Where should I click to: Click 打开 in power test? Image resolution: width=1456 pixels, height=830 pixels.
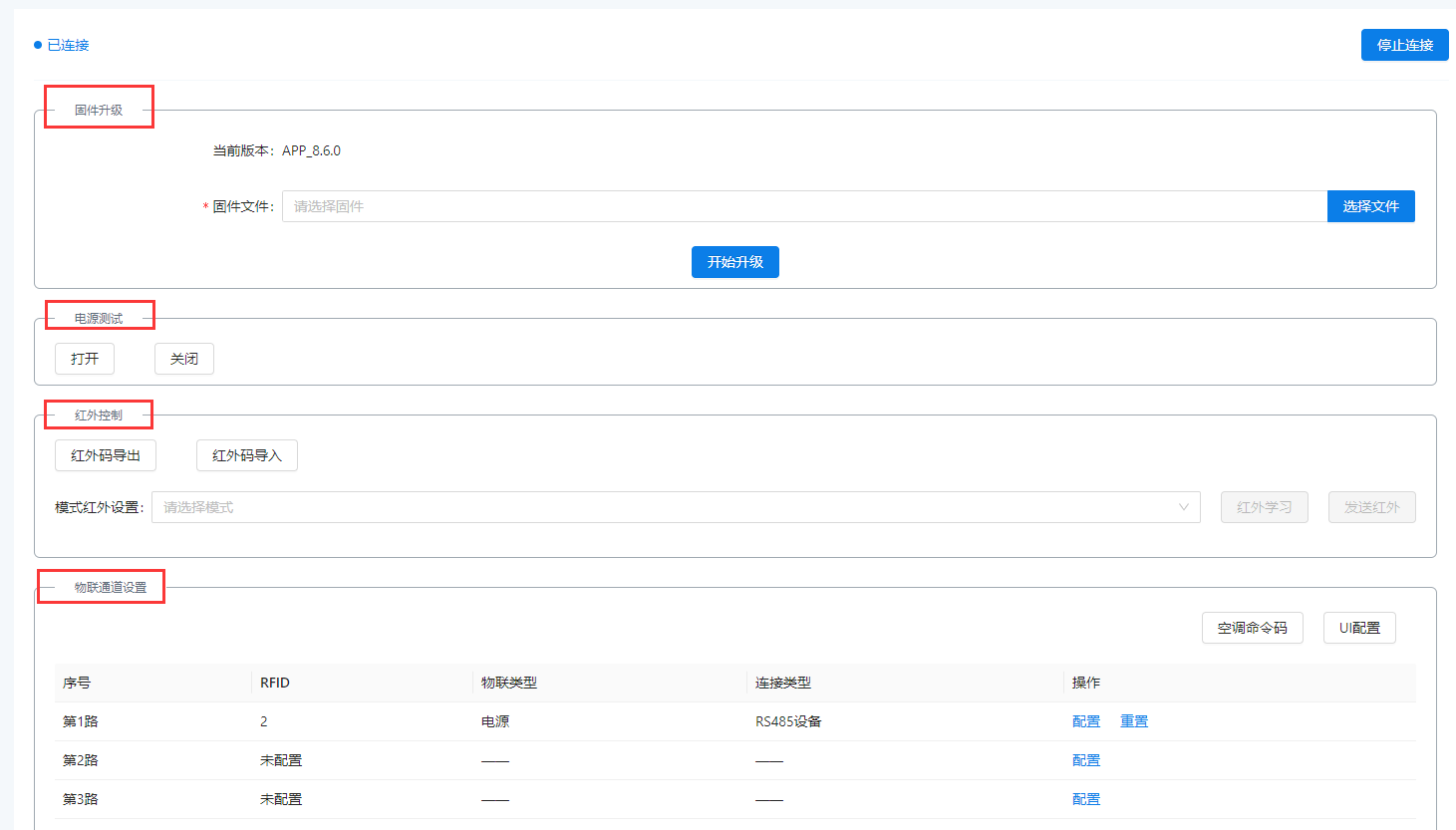(x=85, y=359)
